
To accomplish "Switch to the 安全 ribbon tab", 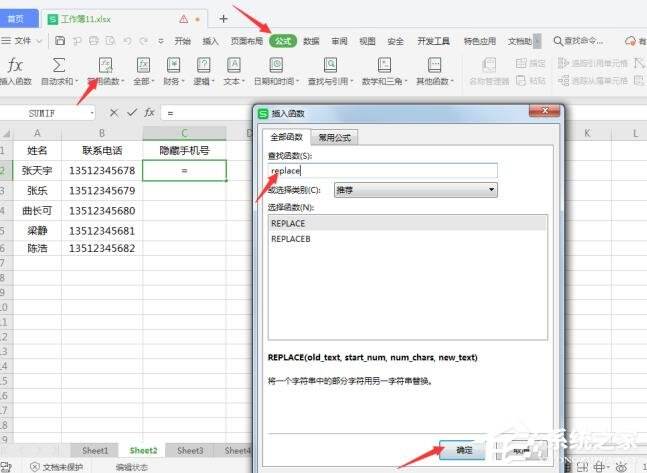I will (x=395, y=41).
